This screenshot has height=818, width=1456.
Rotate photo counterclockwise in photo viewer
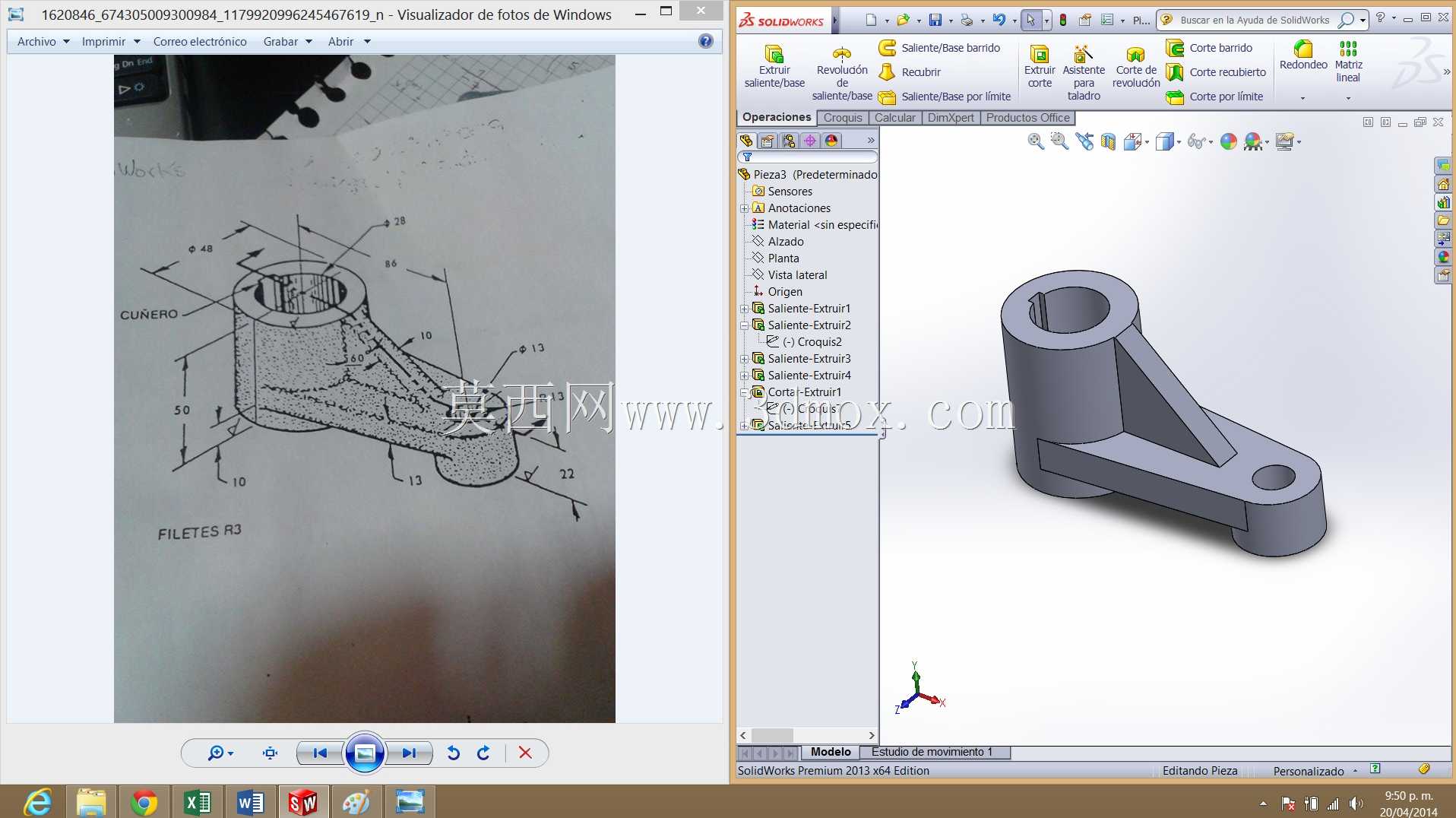click(x=454, y=753)
